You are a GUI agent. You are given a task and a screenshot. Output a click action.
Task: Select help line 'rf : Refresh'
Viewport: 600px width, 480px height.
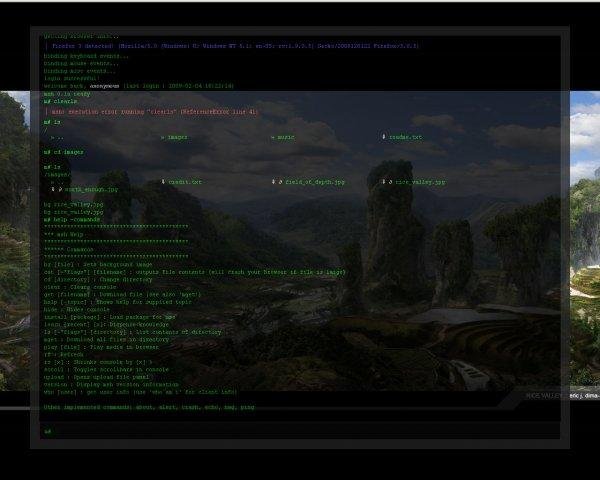pyautogui.click(x=64, y=354)
